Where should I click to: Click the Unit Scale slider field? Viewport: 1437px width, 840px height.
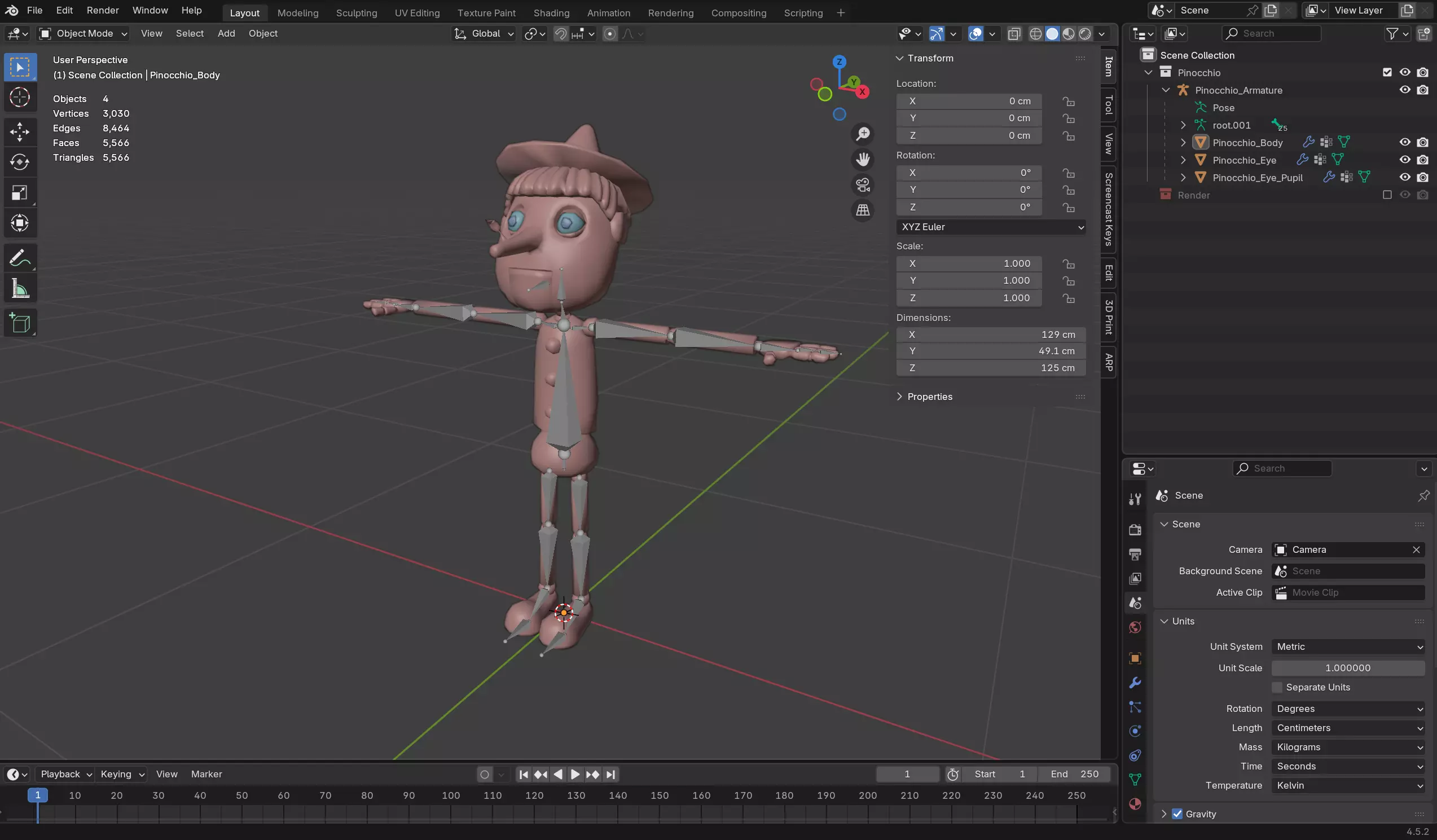pos(1348,668)
